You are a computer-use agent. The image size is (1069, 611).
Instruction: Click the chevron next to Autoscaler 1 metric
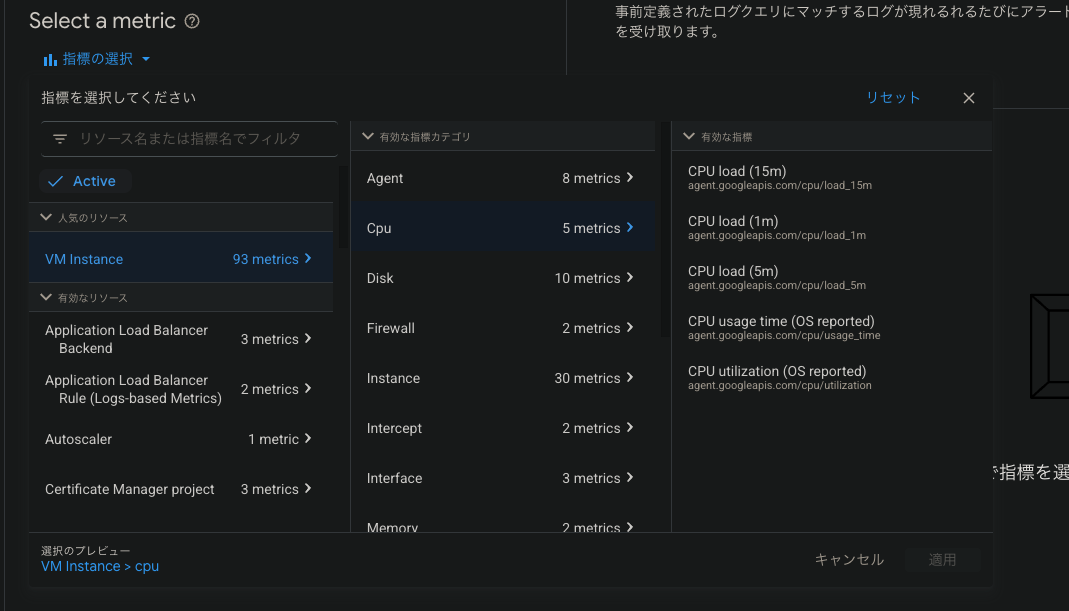[x=308, y=439]
